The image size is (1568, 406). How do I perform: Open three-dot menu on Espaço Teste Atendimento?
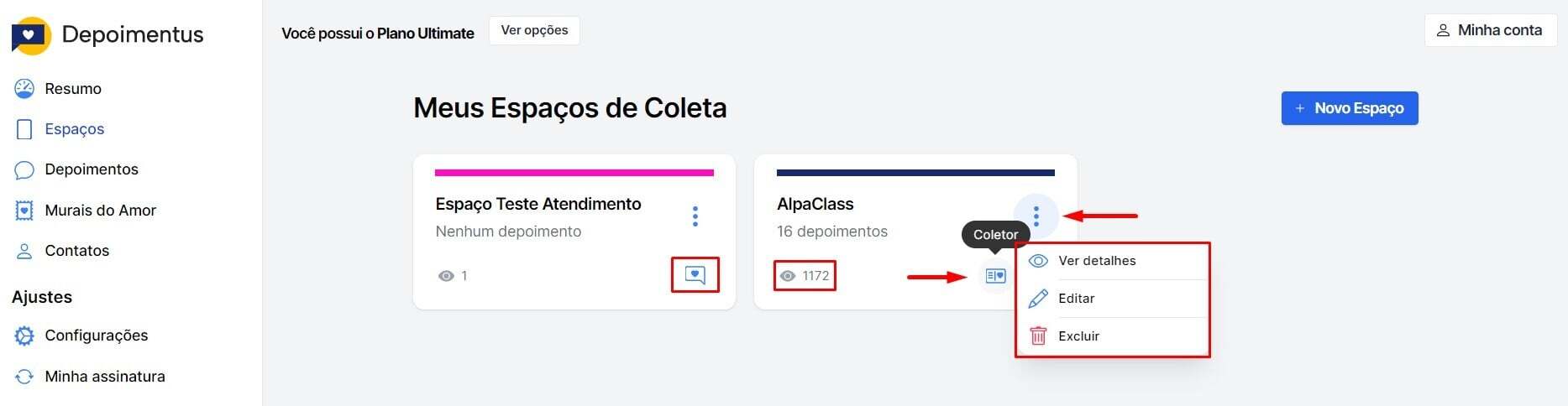(695, 216)
